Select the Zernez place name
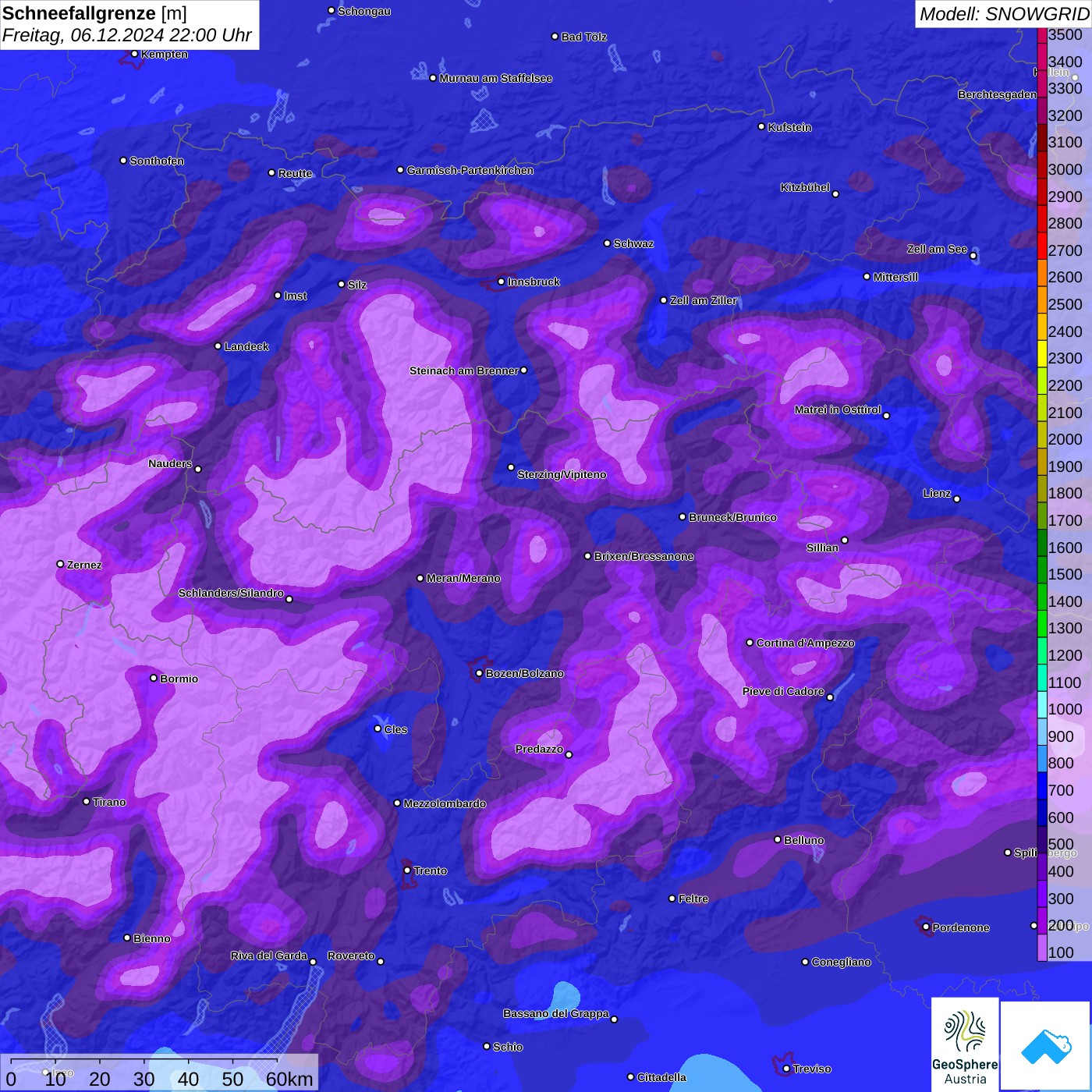 pyautogui.click(x=84, y=565)
